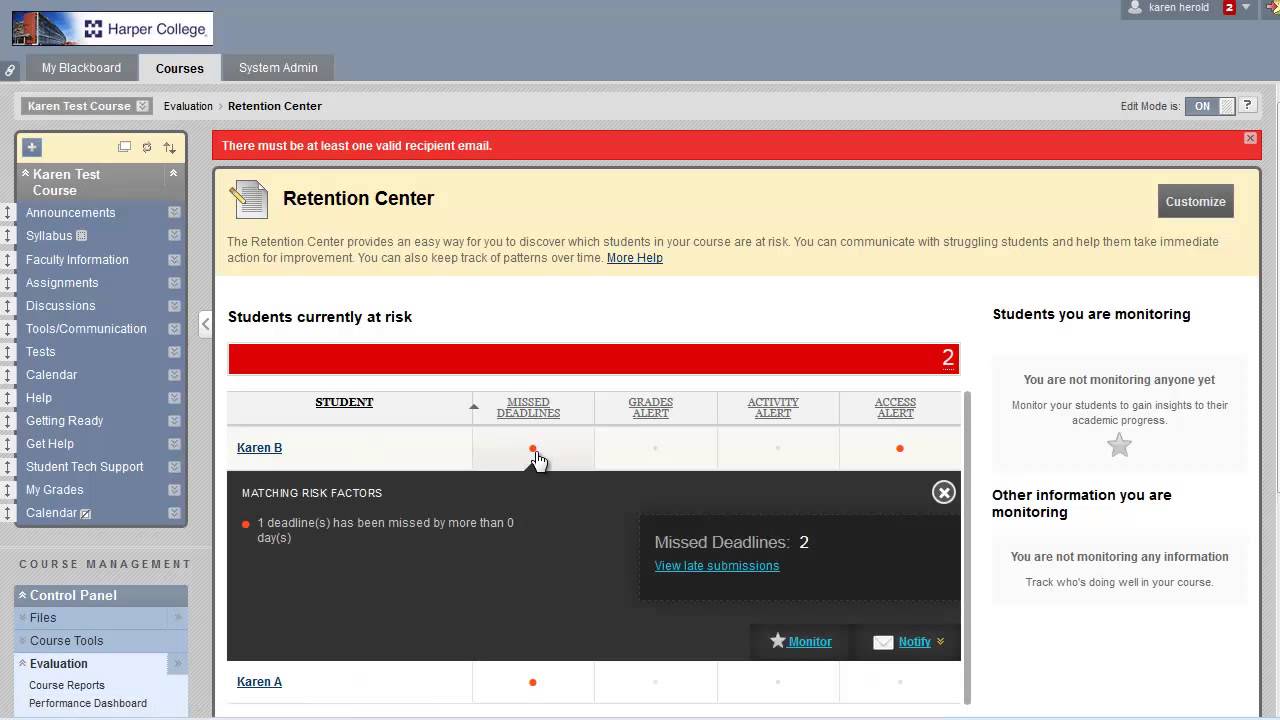Open the More Help link
The height and width of the screenshot is (720, 1280).
click(635, 258)
